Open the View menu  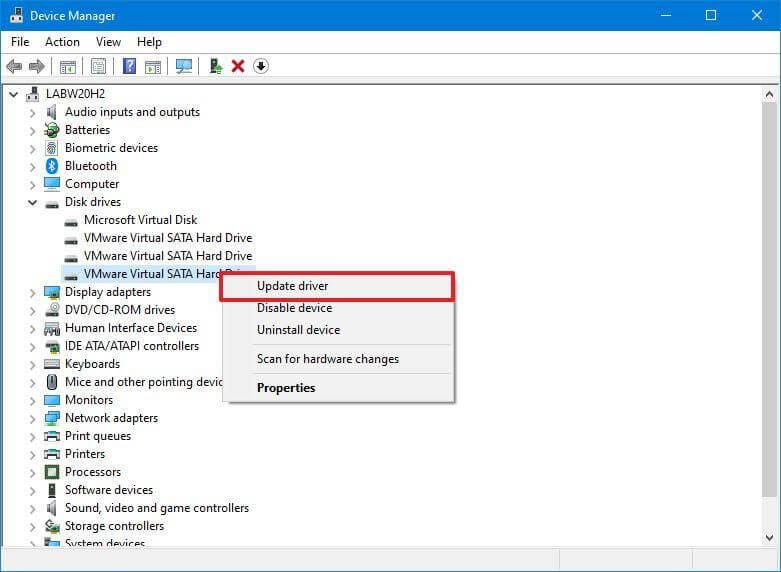click(108, 42)
